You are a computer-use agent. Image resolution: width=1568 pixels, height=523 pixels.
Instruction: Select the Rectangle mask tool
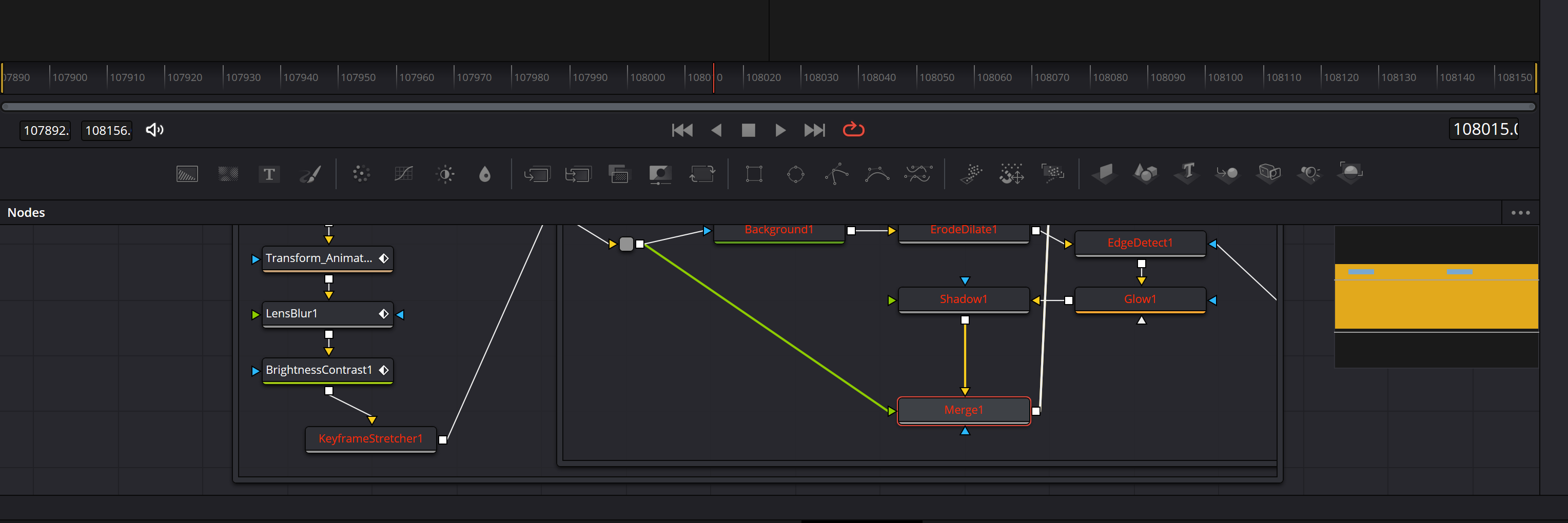coord(754,174)
